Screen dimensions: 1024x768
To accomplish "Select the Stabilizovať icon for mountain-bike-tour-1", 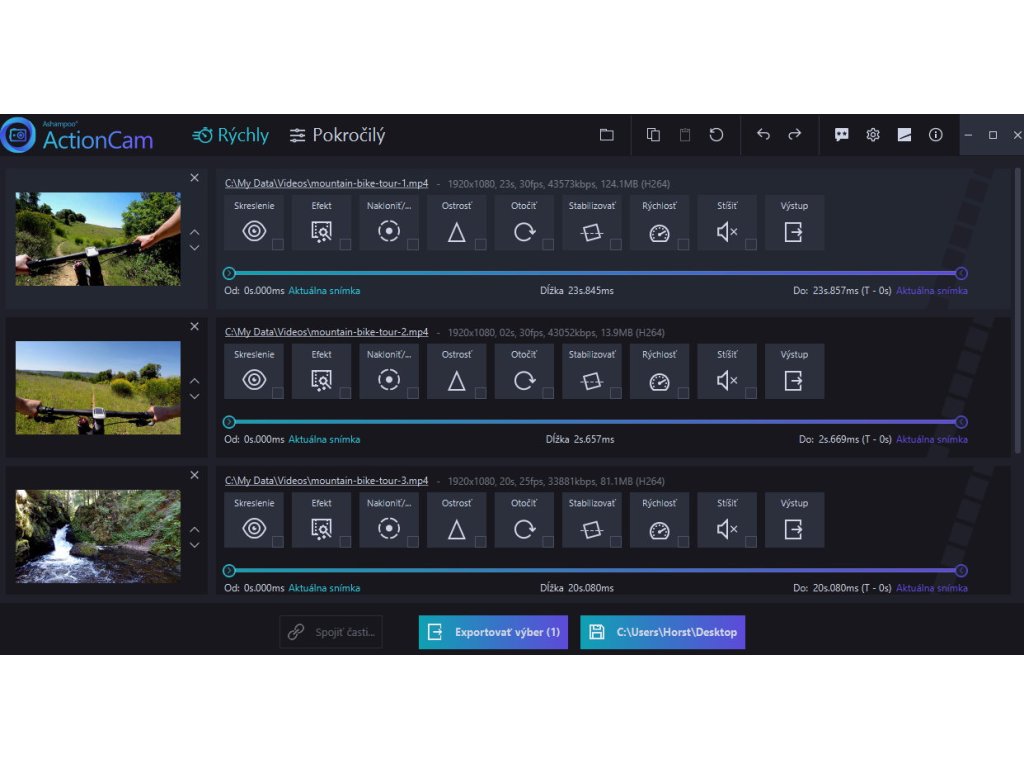I will [592, 232].
